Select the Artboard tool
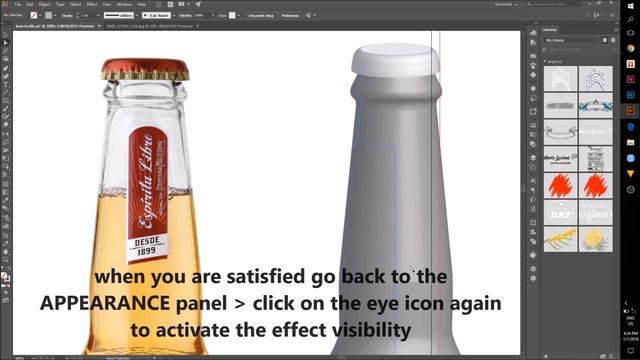The height and width of the screenshot is (360, 640). point(5,236)
